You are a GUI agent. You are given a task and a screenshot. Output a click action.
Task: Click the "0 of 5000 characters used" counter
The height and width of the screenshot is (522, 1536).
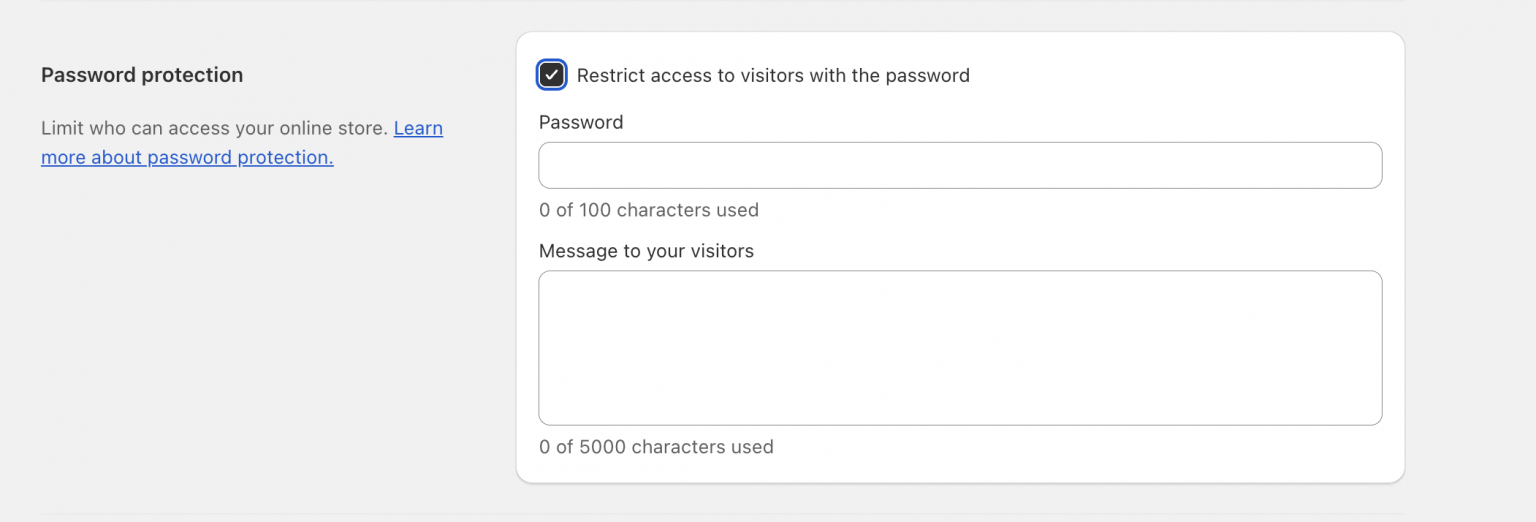coord(656,447)
